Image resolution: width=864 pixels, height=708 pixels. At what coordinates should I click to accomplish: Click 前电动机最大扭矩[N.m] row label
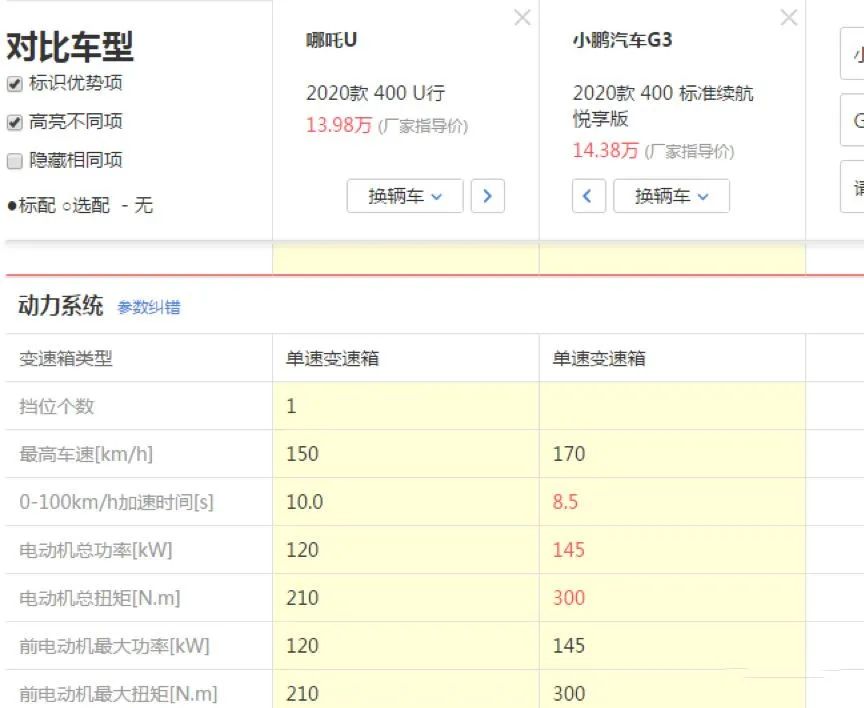118,694
